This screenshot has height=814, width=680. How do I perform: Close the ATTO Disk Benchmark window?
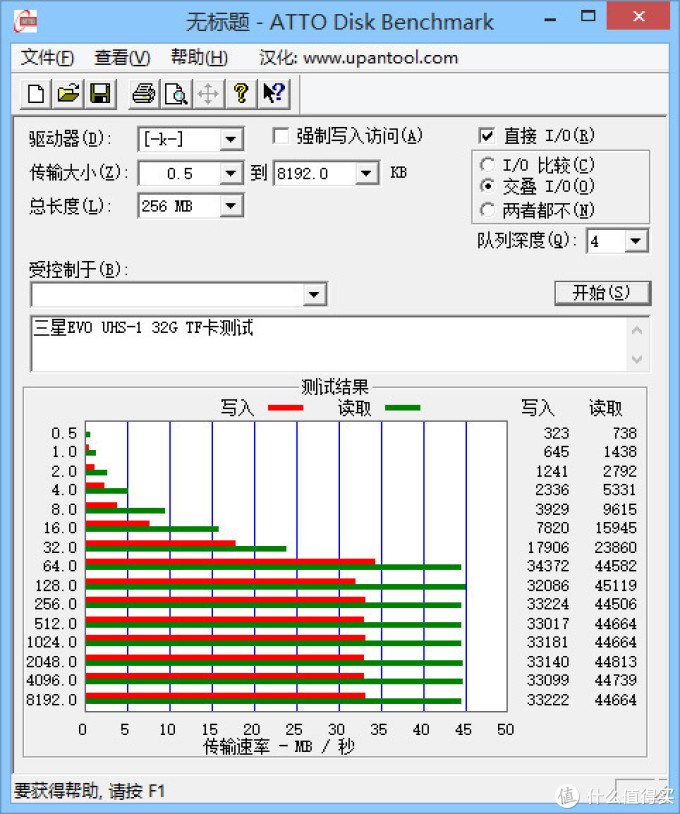click(638, 17)
